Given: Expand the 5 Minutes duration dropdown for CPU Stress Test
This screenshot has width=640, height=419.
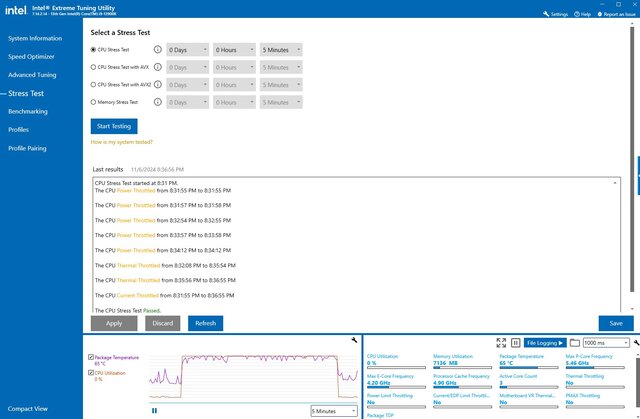Looking at the screenshot, I should 281,49.
